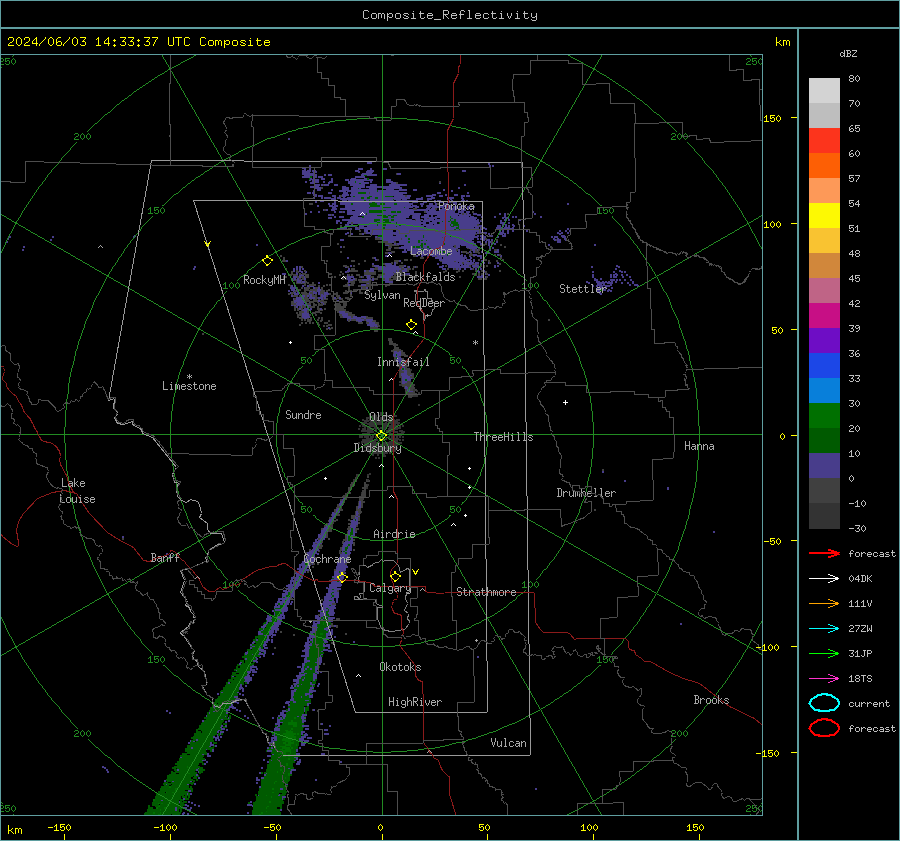Click the Olds map label
The height and width of the screenshot is (841, 900).
click(x=381, y=417)
